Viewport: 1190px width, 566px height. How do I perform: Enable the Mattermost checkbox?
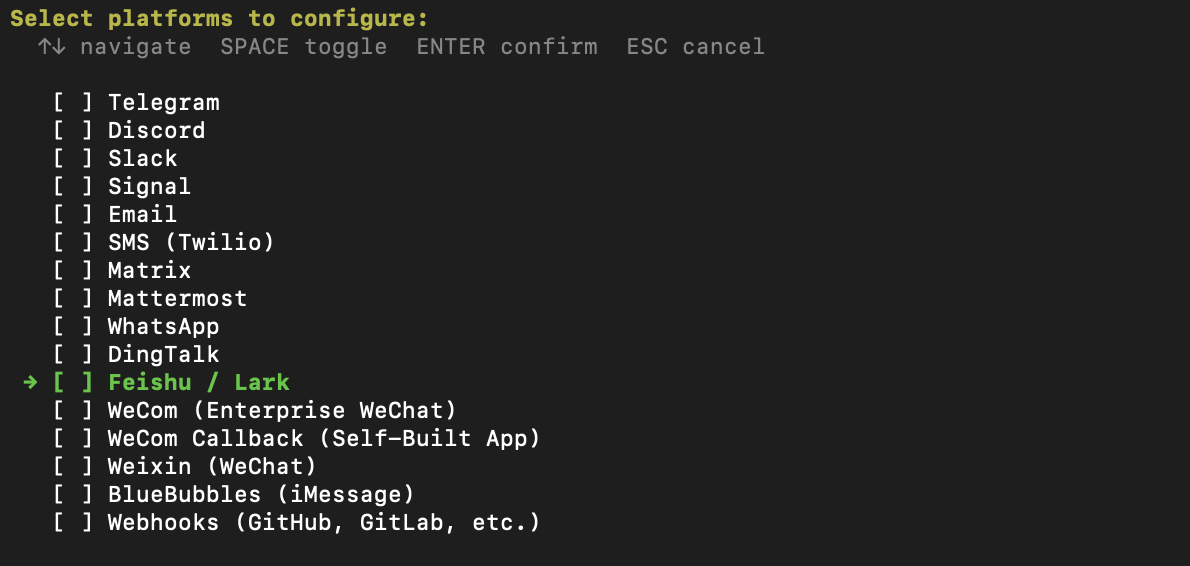coord(73,299)
